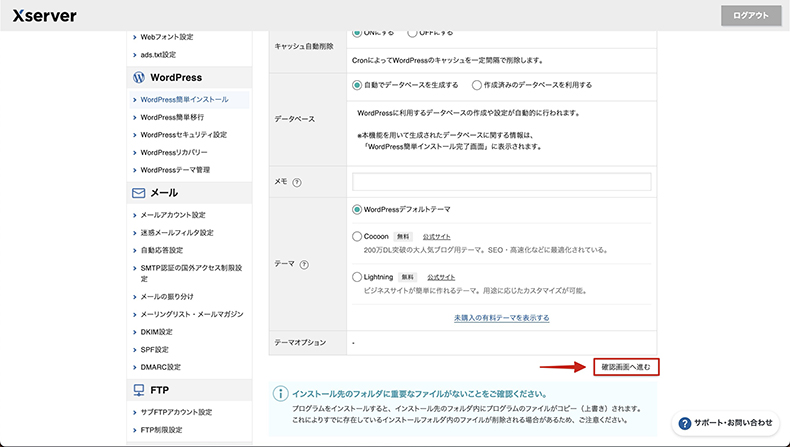Open DMARC設定 menu item
Viewport: 790px width, 447px height.
pyautogui.click(x=160, y=367)
